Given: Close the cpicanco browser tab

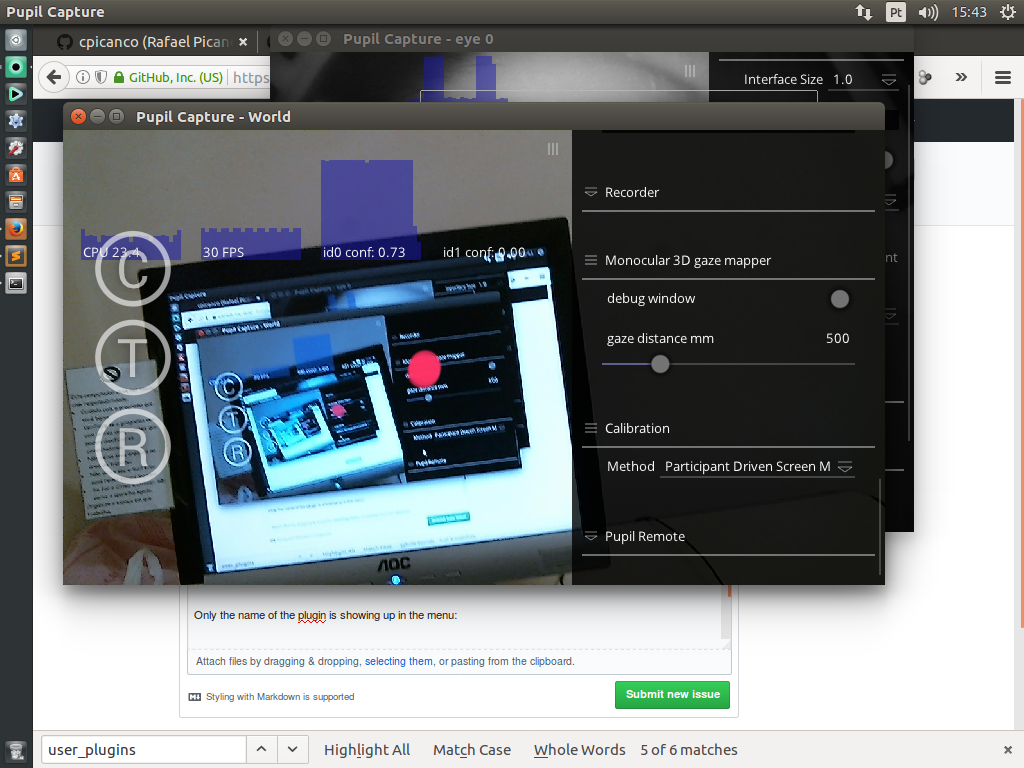Looking at the screenshot, I should click(x=243, y=42).
